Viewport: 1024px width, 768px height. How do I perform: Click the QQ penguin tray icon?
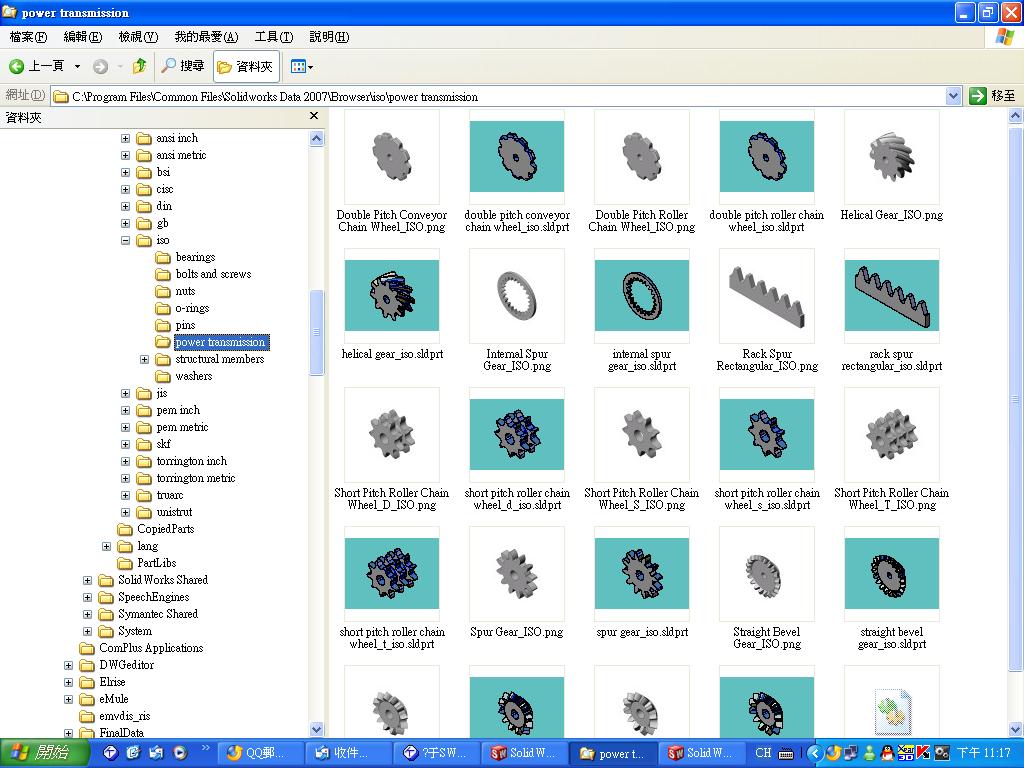point(888,753)
